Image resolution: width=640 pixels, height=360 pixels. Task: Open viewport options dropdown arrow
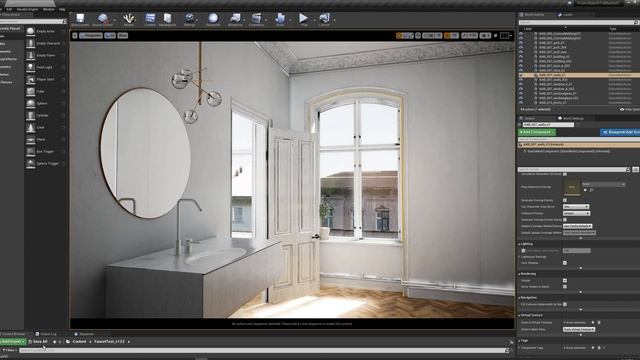(75, 36)
